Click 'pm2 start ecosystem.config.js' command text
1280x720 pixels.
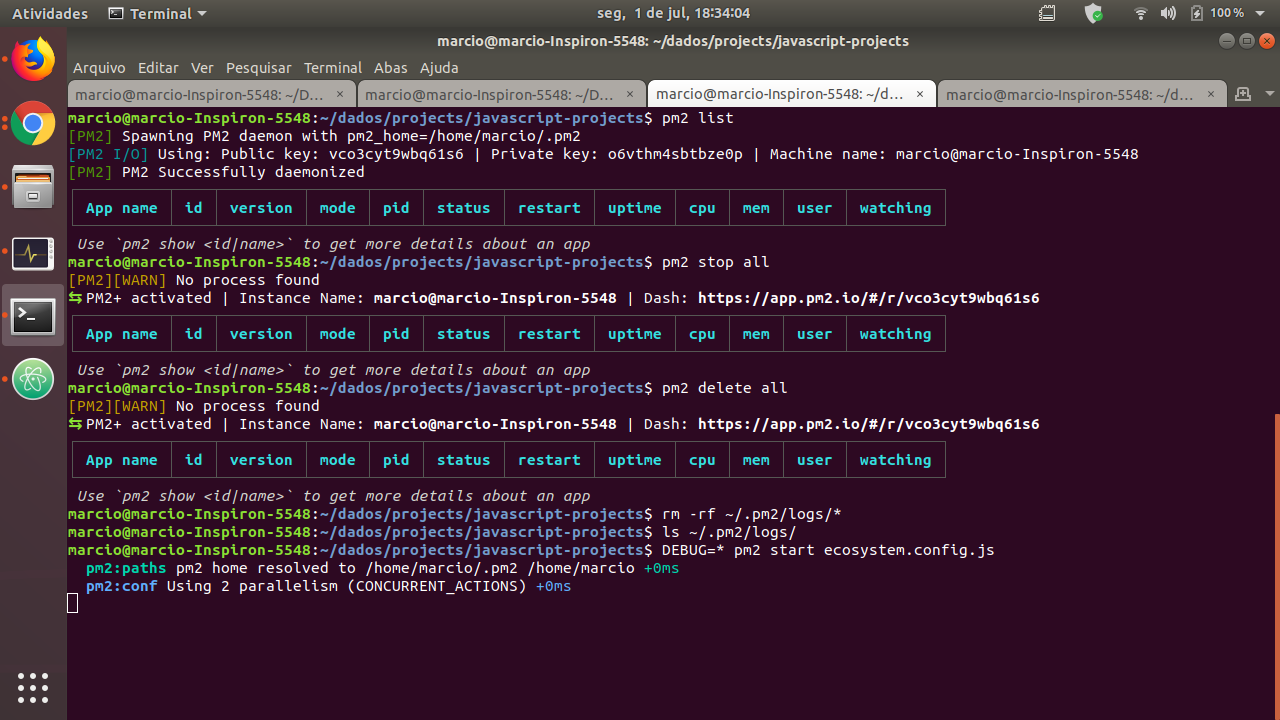pyautogui.click(x=864, y=550)
